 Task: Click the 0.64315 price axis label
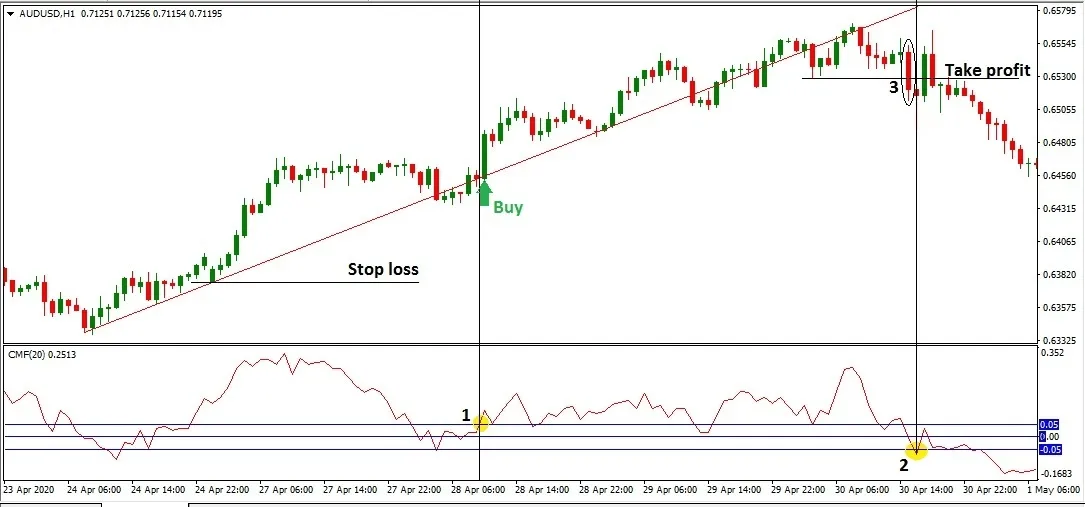[x=1059, y=208]
